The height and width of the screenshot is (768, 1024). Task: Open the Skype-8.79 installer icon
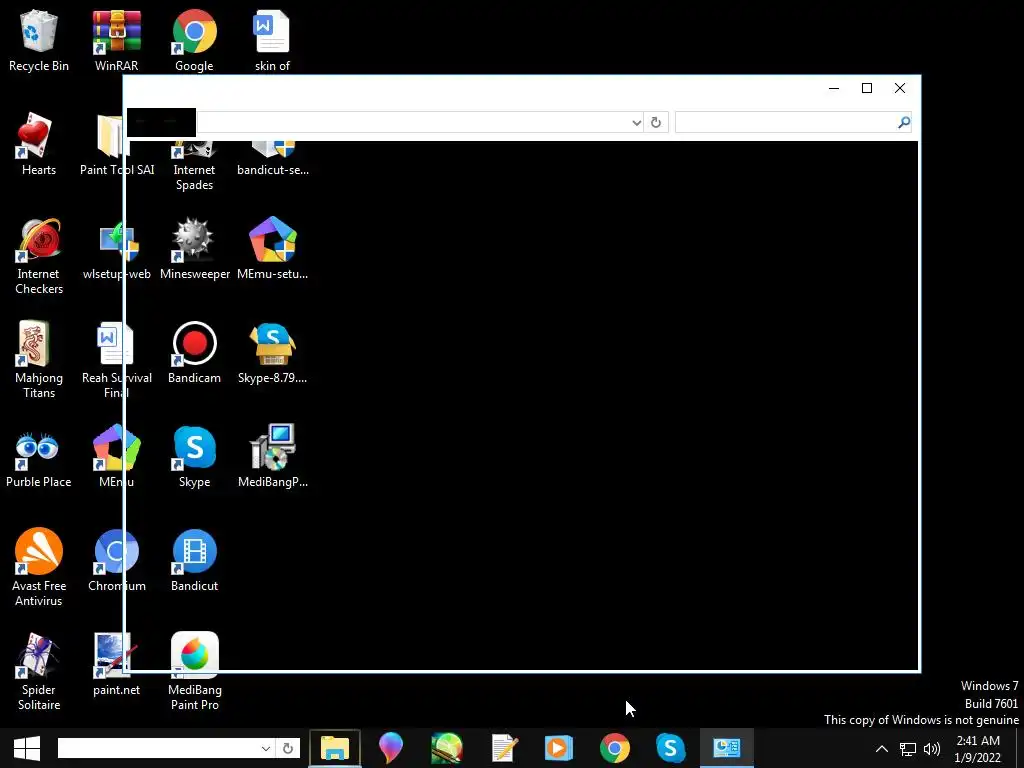coord(272,352)
